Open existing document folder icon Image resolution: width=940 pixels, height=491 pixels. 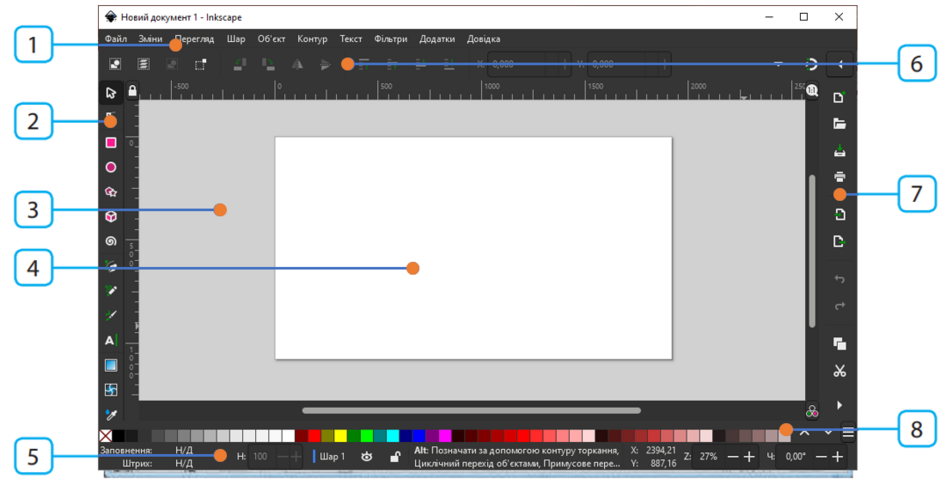839,124
